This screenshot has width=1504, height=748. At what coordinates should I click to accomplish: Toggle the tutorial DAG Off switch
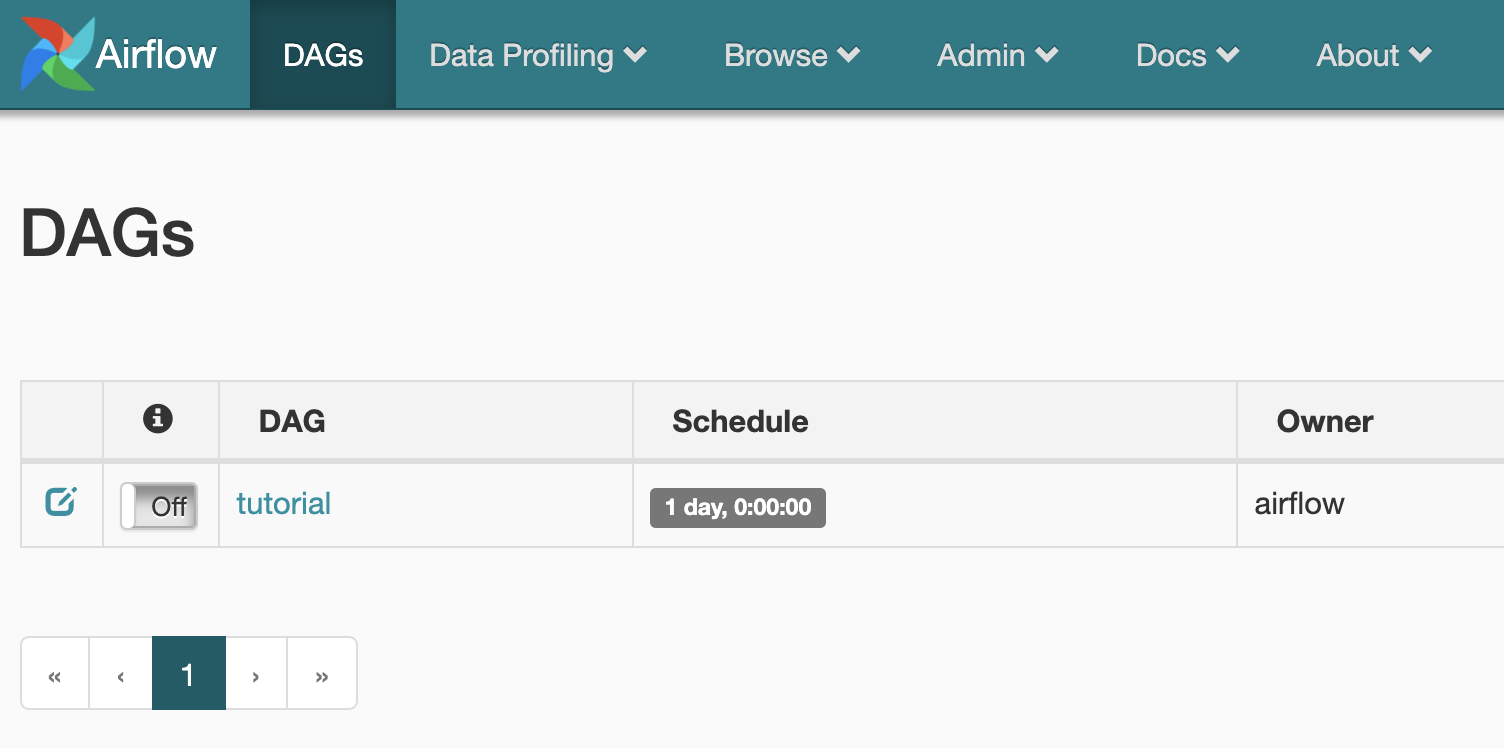159,506
